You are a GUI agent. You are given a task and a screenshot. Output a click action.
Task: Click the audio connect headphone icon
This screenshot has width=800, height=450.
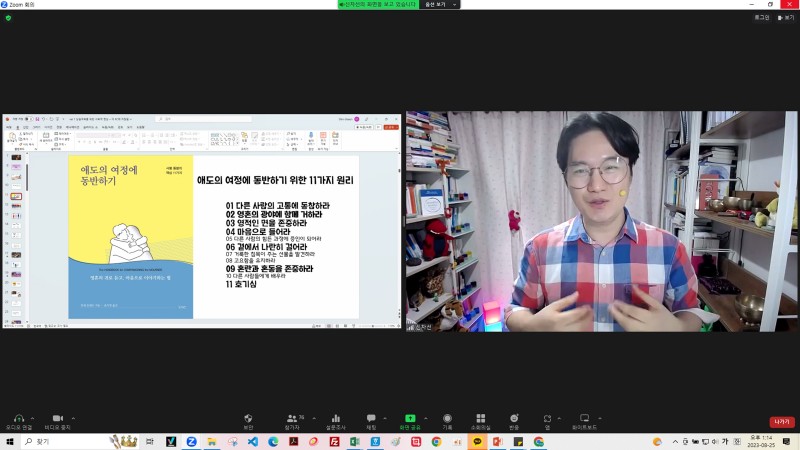(x=18, y=418)
